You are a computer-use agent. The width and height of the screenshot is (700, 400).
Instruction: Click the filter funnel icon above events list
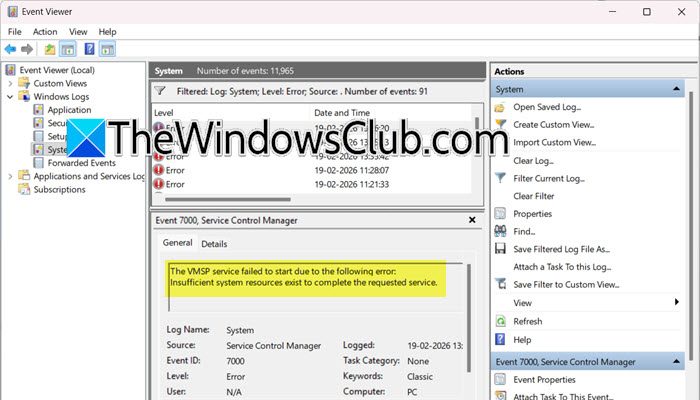tap(160, 91)
